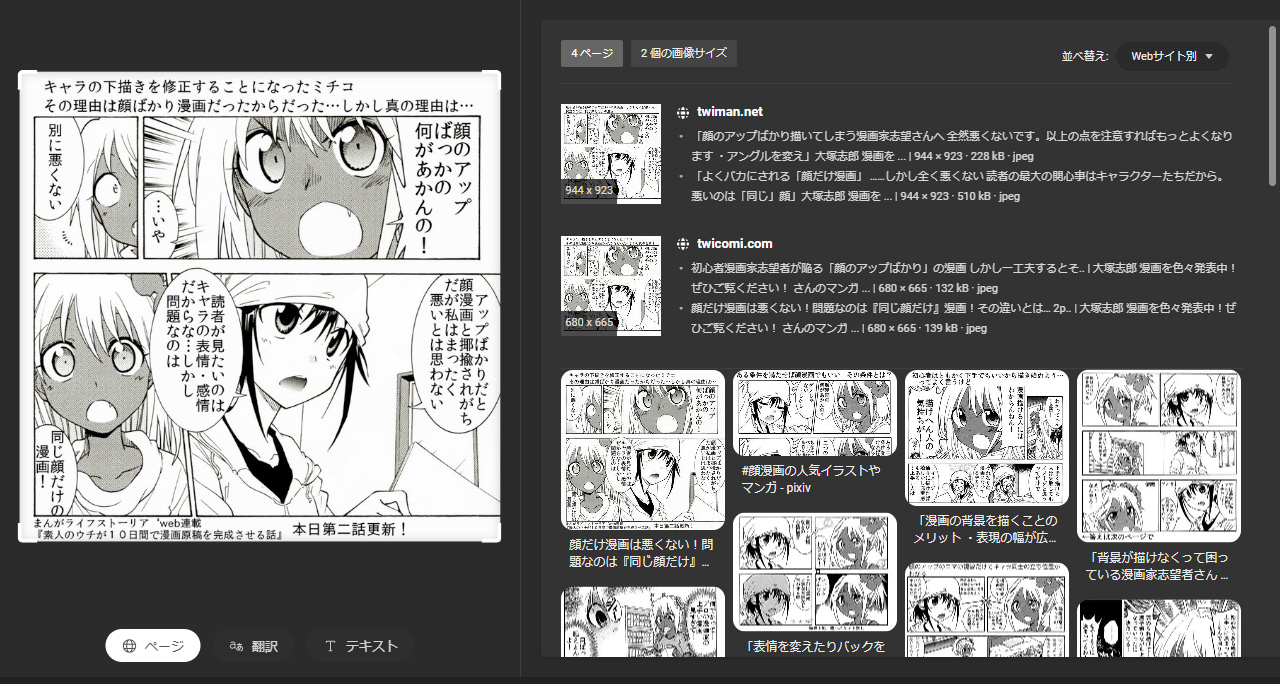Screen dimensions: 1280x684
Task: Click the dropdown arrow next to Webサイト別
Action: point(1209,56)
